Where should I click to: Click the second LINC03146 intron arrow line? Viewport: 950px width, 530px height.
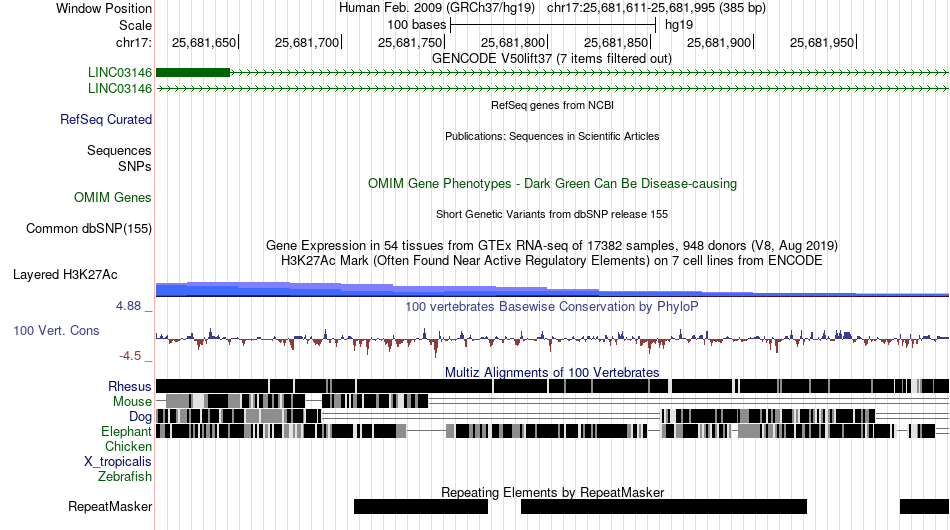click(553, 88)
